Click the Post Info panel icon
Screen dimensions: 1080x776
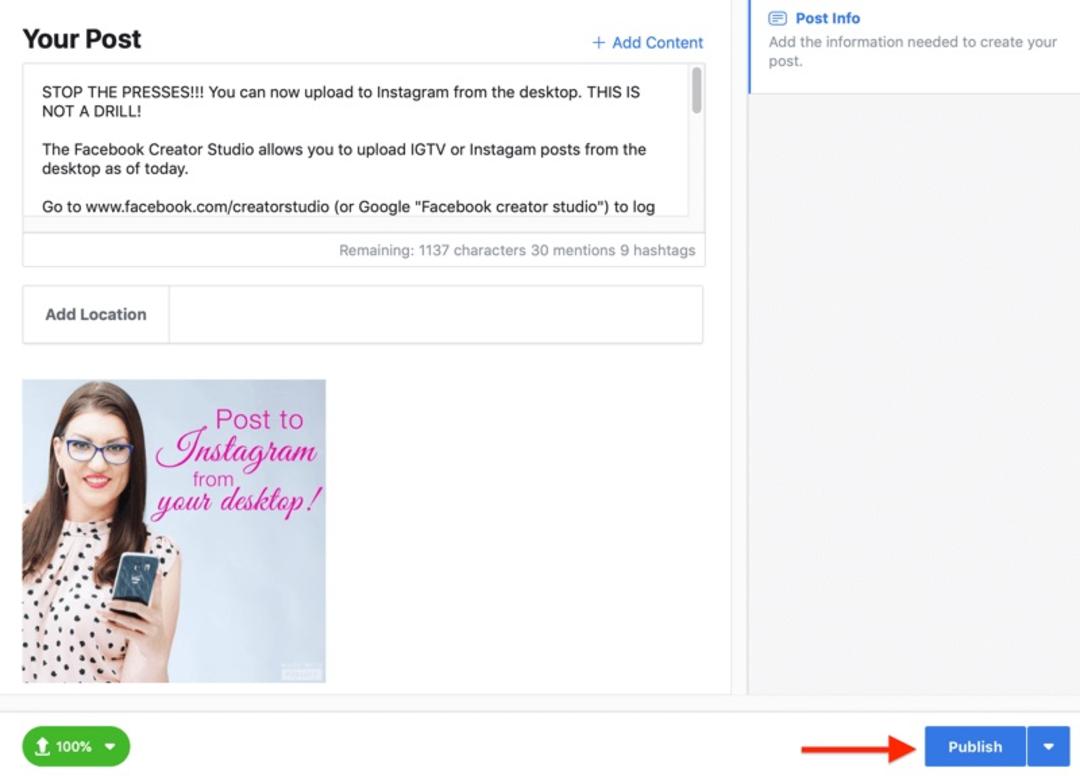pos(778,19)
